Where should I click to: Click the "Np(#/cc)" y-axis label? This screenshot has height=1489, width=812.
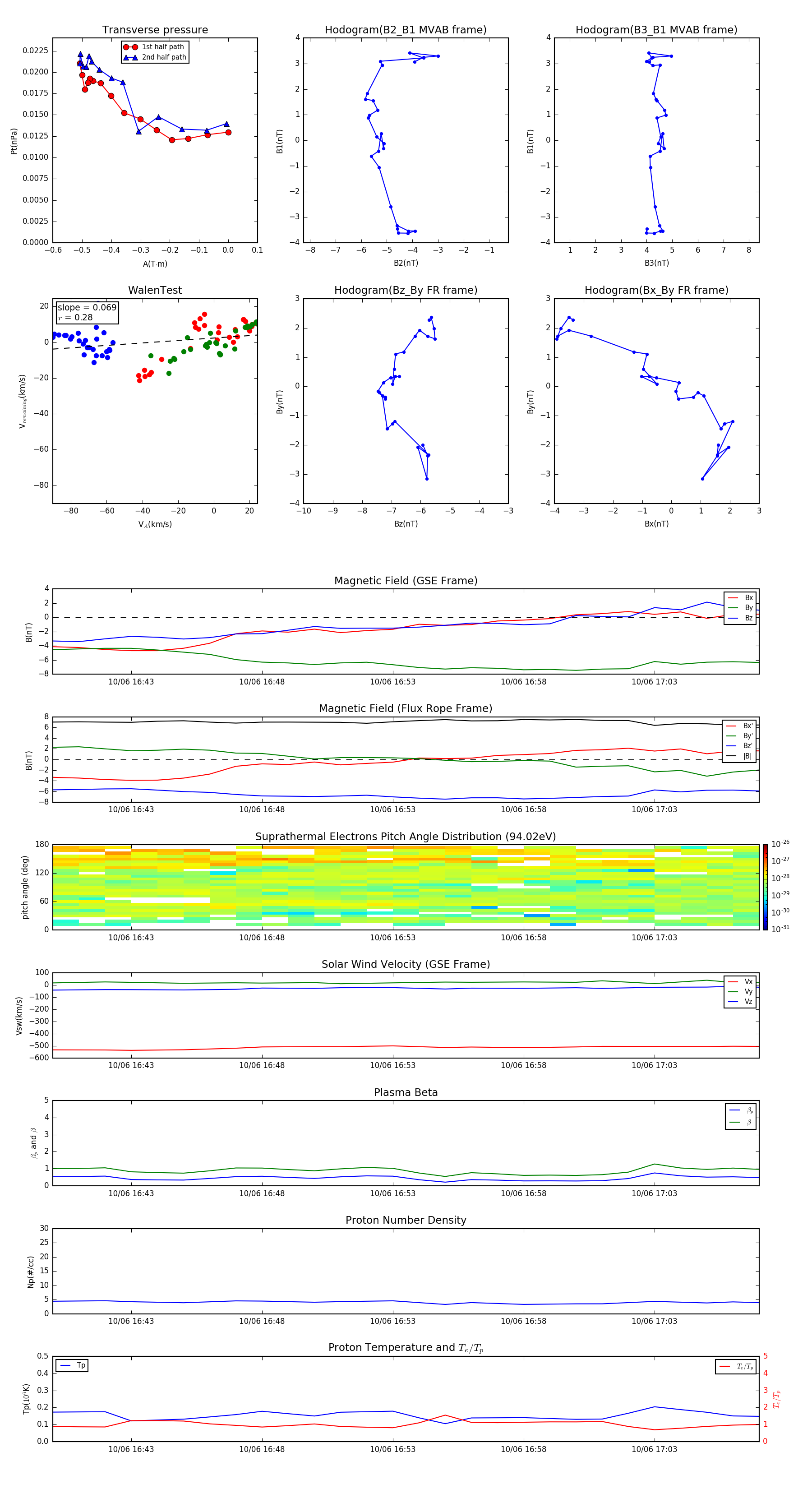[x=31, y=1272]
